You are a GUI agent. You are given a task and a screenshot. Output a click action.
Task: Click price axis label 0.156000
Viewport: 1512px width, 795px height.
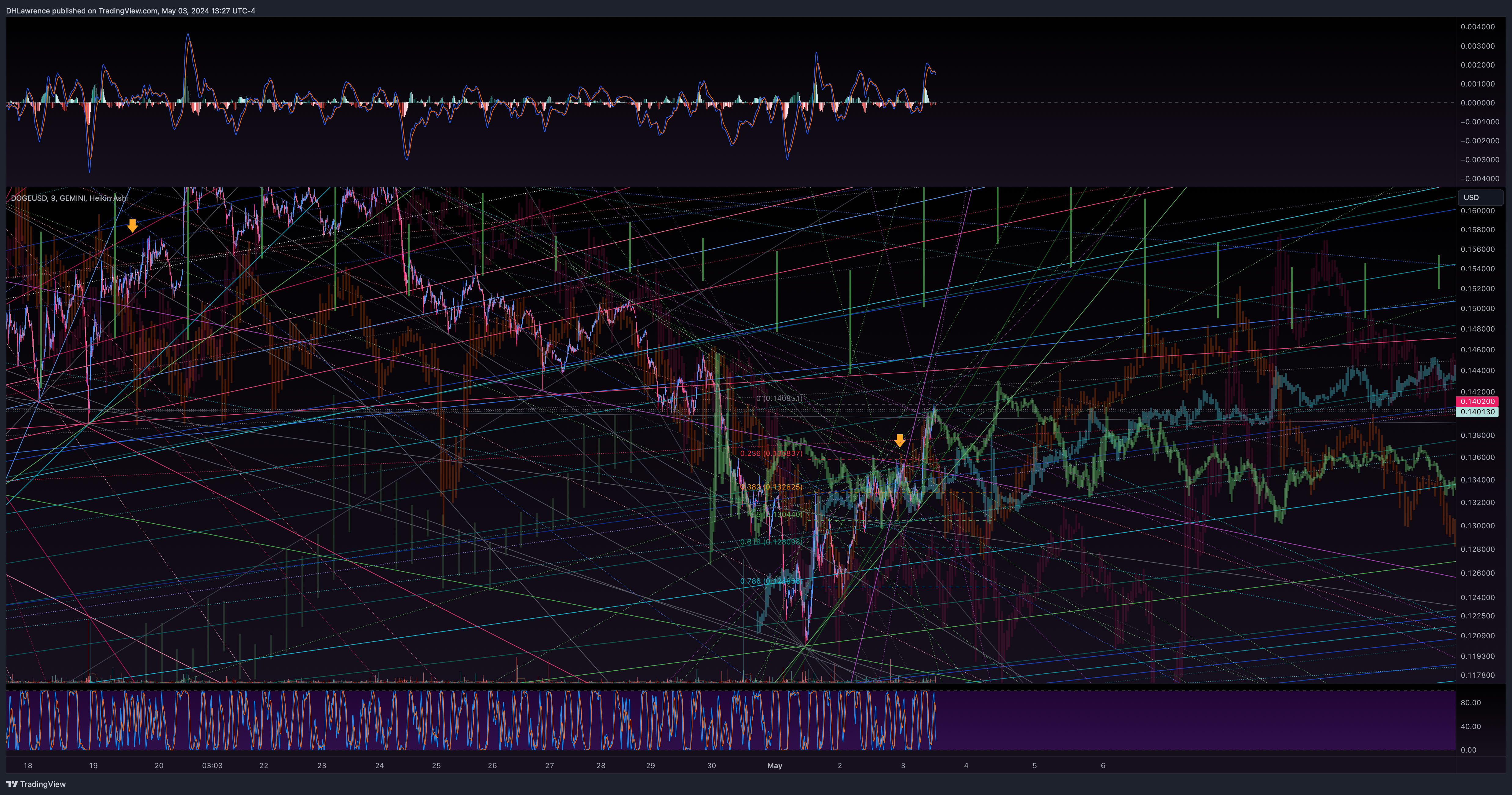[x=1478, y=249]
